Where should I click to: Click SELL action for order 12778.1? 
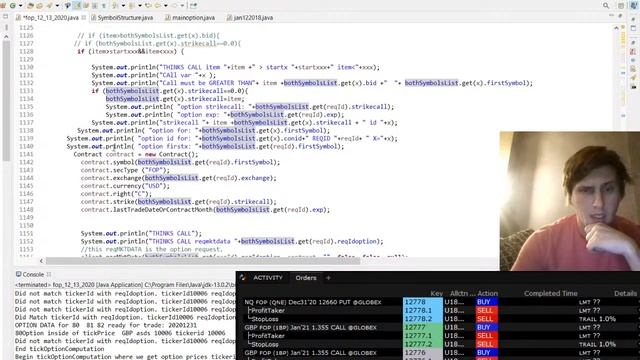pos(486,311)
